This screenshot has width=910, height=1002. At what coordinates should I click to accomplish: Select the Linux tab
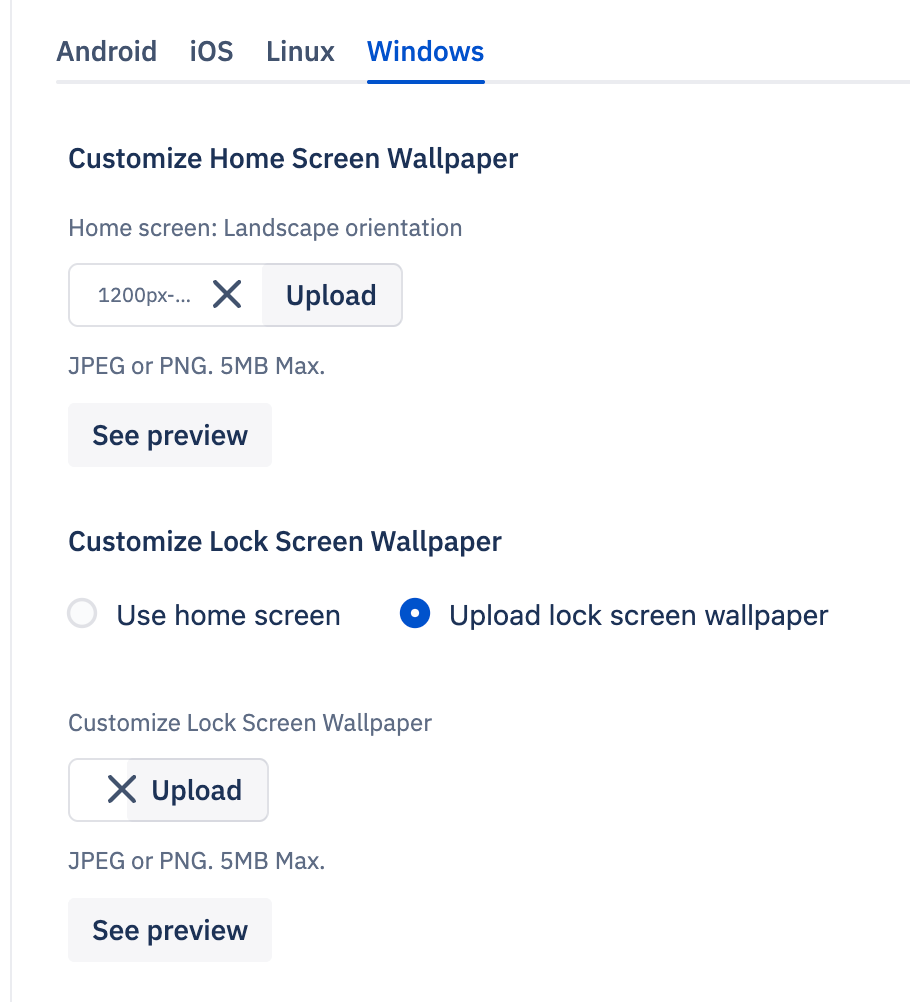[x=299, y=52]
